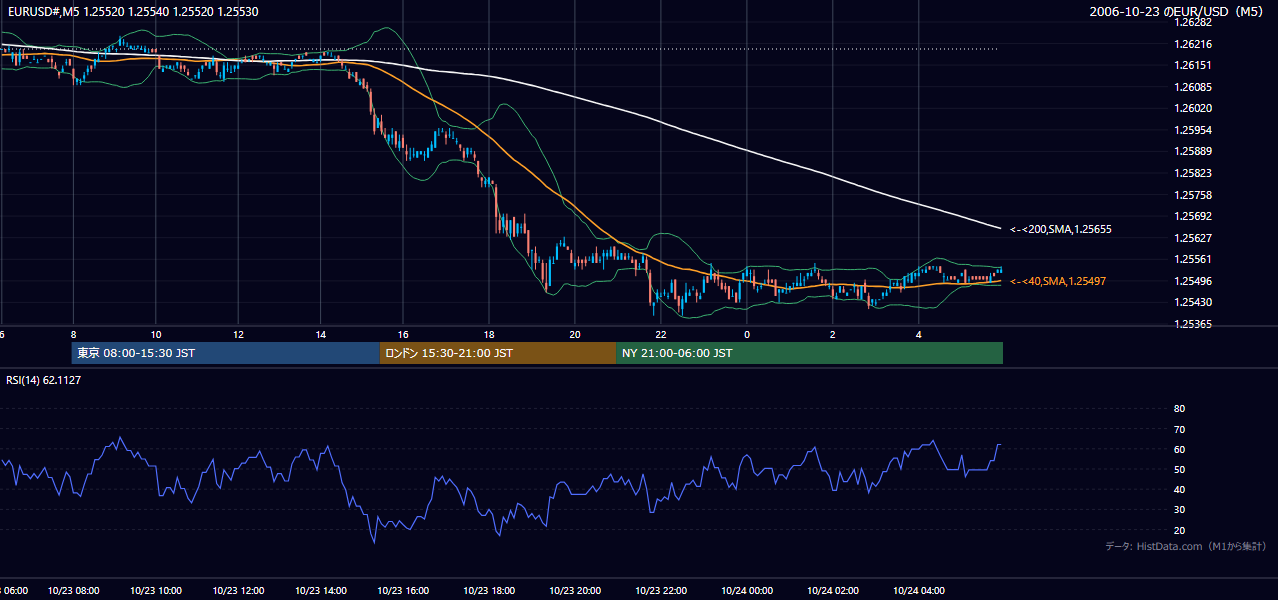Select the 40 SMA 1.25497 label
The height and width of the screenshot is (600, 1278).
coord(1058,282)
